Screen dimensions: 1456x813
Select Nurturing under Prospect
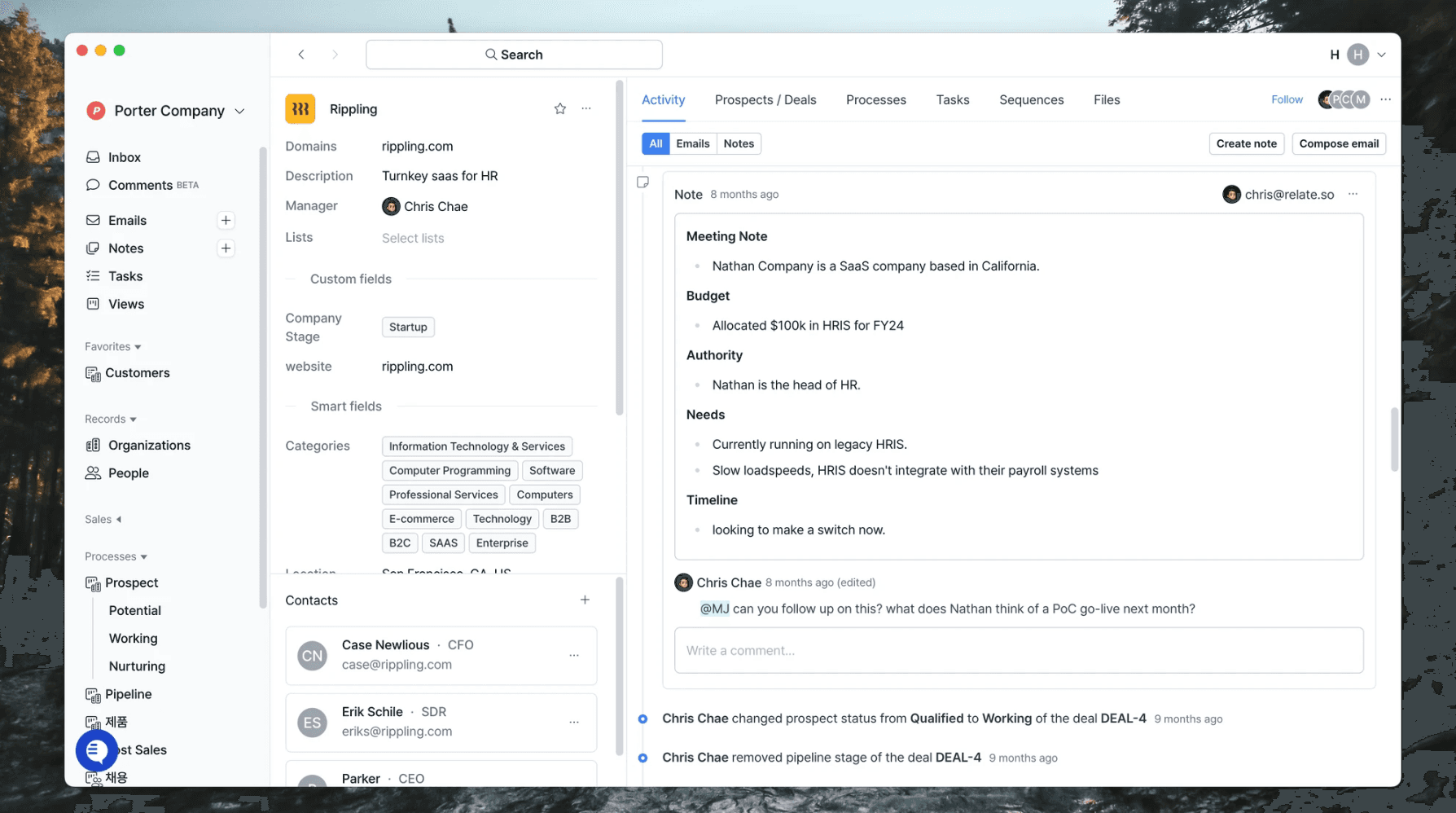(137, 666)
